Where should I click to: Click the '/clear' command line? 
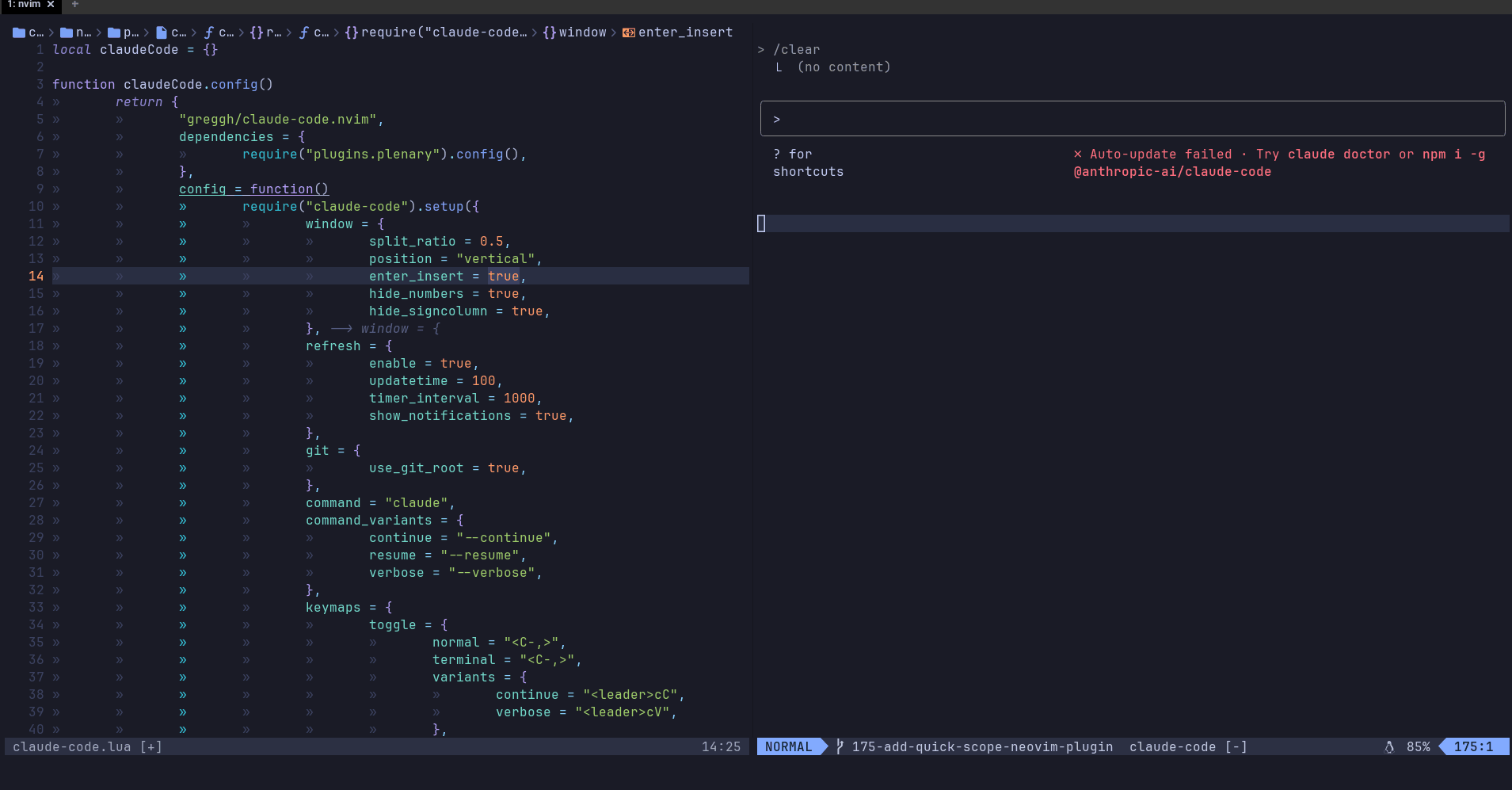(797, 50)
